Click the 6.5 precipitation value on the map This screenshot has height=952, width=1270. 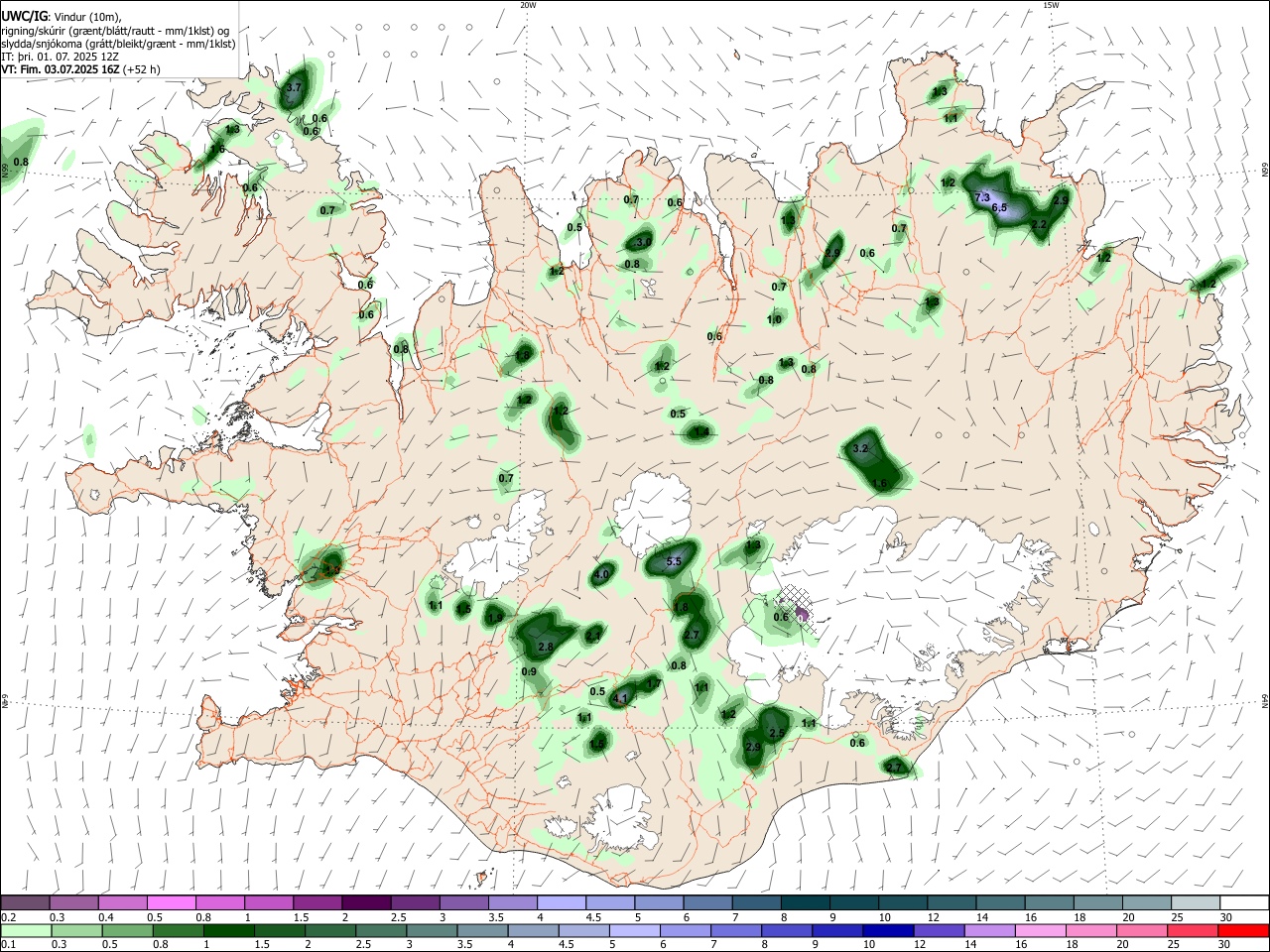pyautogui.click(x=999, y=208)
